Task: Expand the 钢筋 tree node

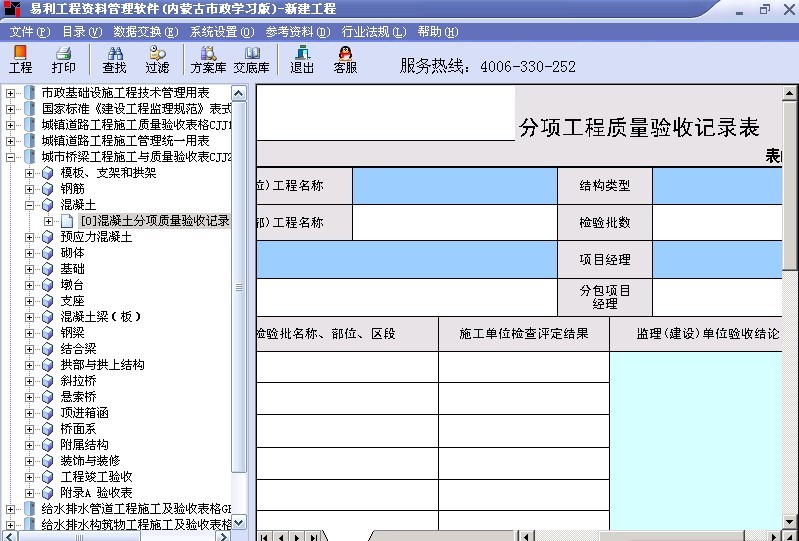Action: click(x=30, y=189)
